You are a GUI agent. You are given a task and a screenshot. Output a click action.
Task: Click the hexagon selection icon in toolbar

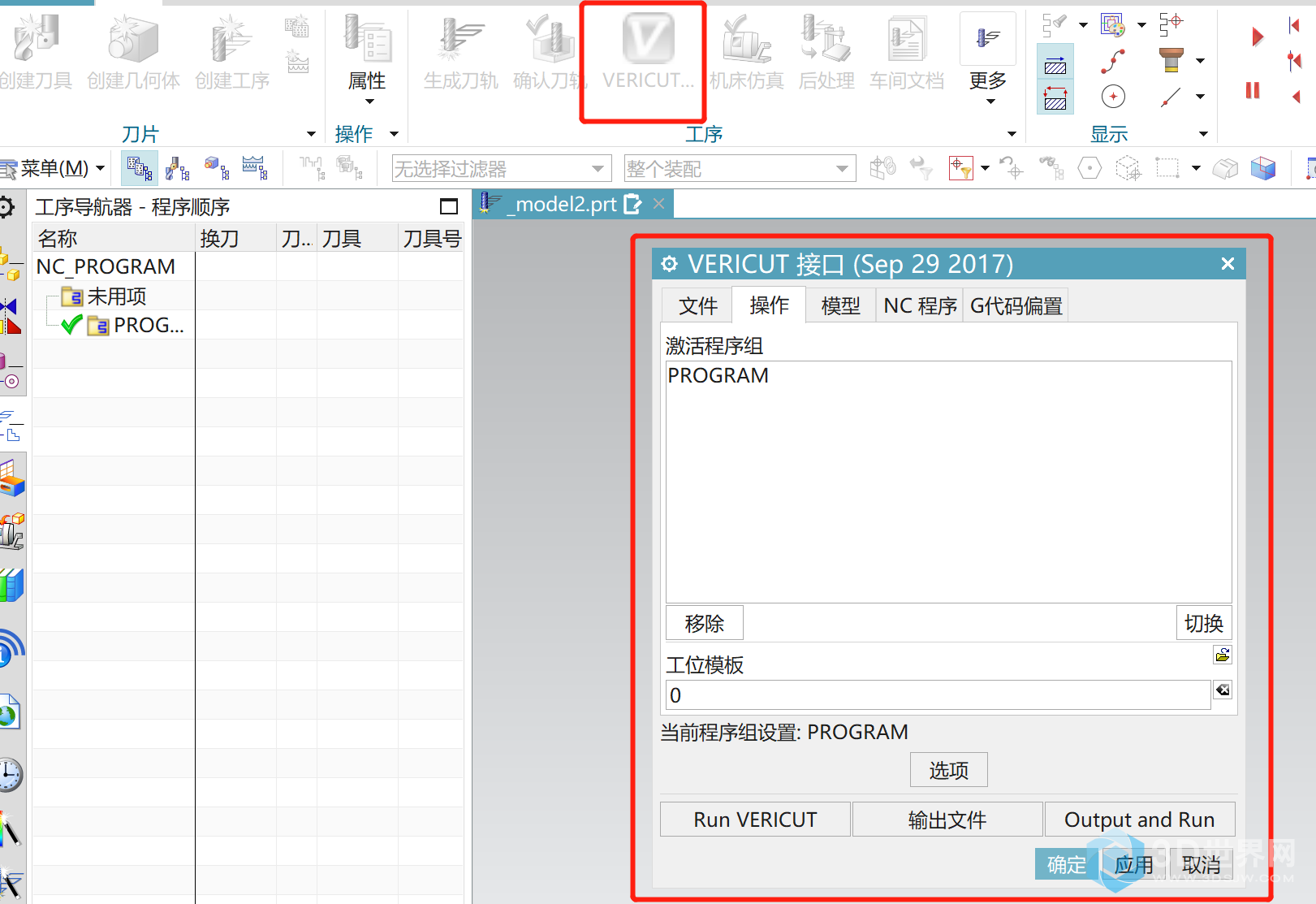(x=1089, y=168)
